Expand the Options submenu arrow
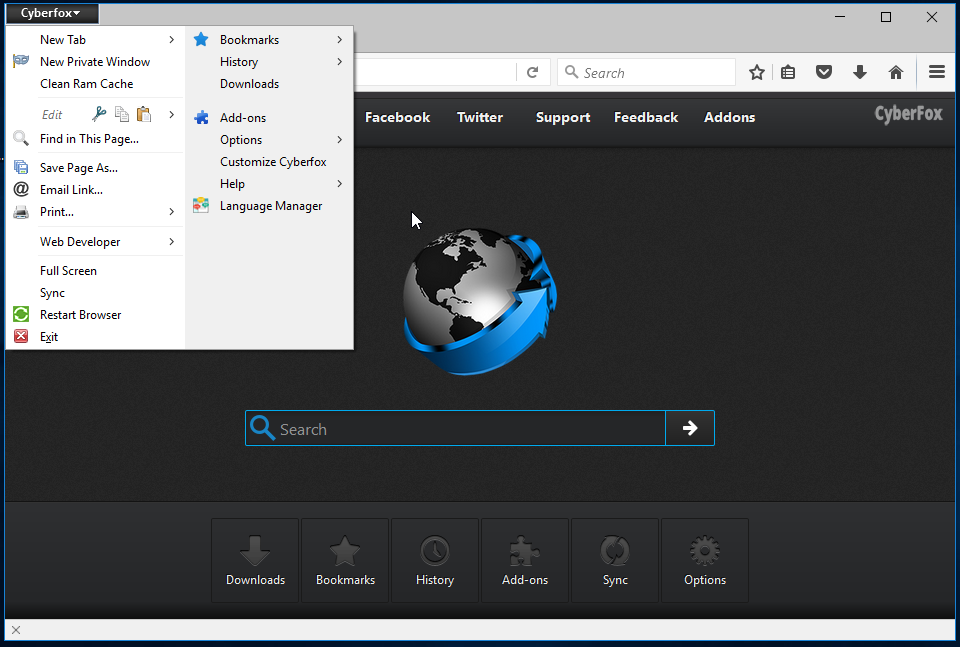The height and width of the screenshot is (647, 960). click(339, 140)
